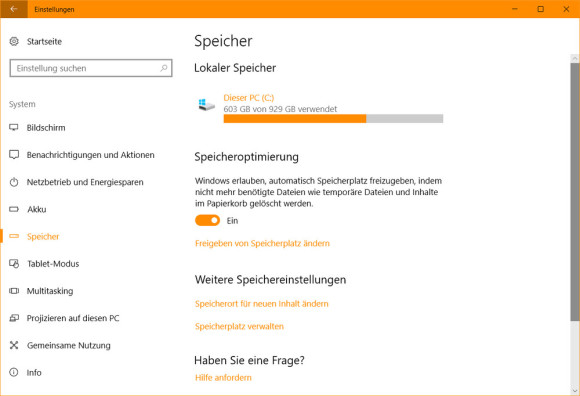
Task: Click the magnifier icon in search box
Action: pyautogui.click(x=163, y=68)
